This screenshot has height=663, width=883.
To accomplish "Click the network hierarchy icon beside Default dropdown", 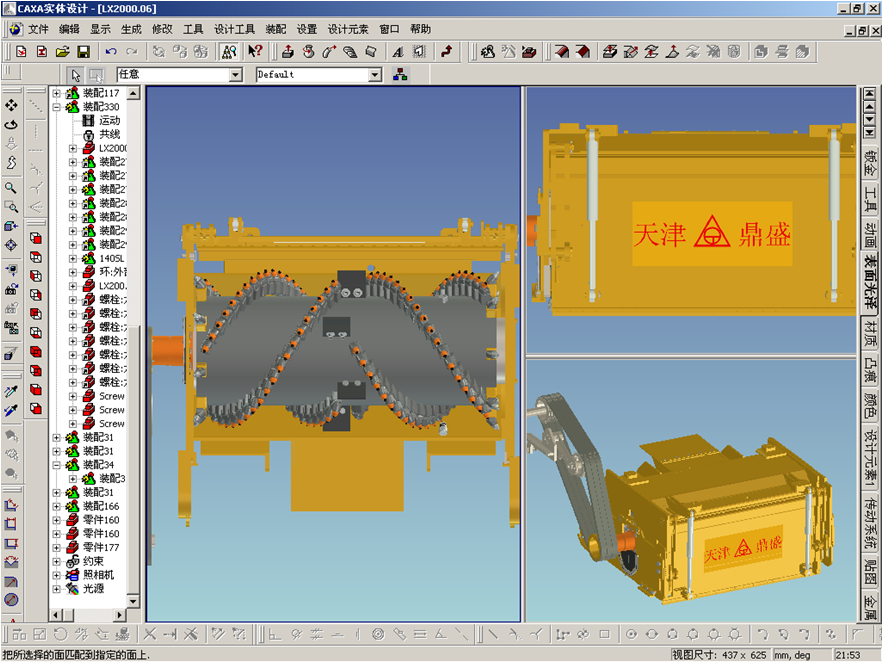I will 400,75.
